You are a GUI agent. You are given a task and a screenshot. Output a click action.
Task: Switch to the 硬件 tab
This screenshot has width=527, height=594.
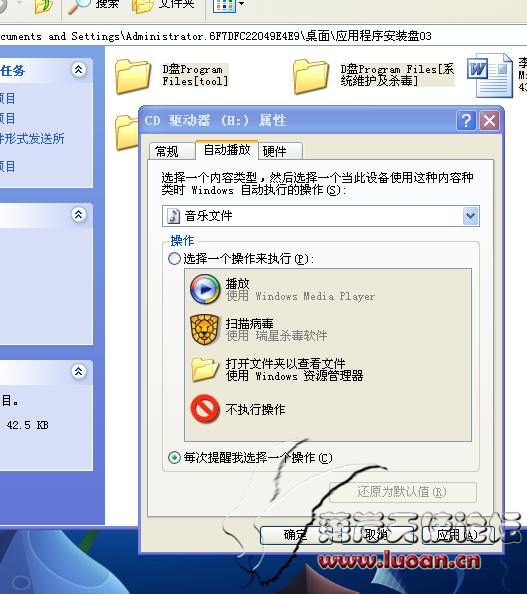[x=280, y=151]
